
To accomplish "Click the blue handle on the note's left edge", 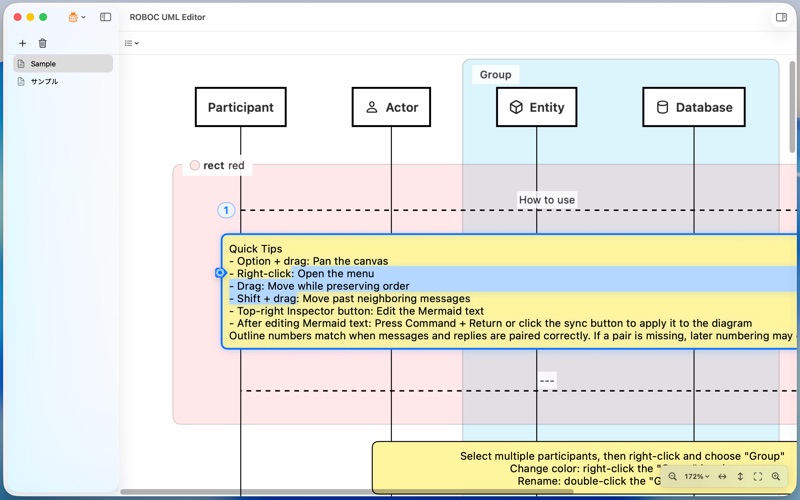I will [220, 273].
